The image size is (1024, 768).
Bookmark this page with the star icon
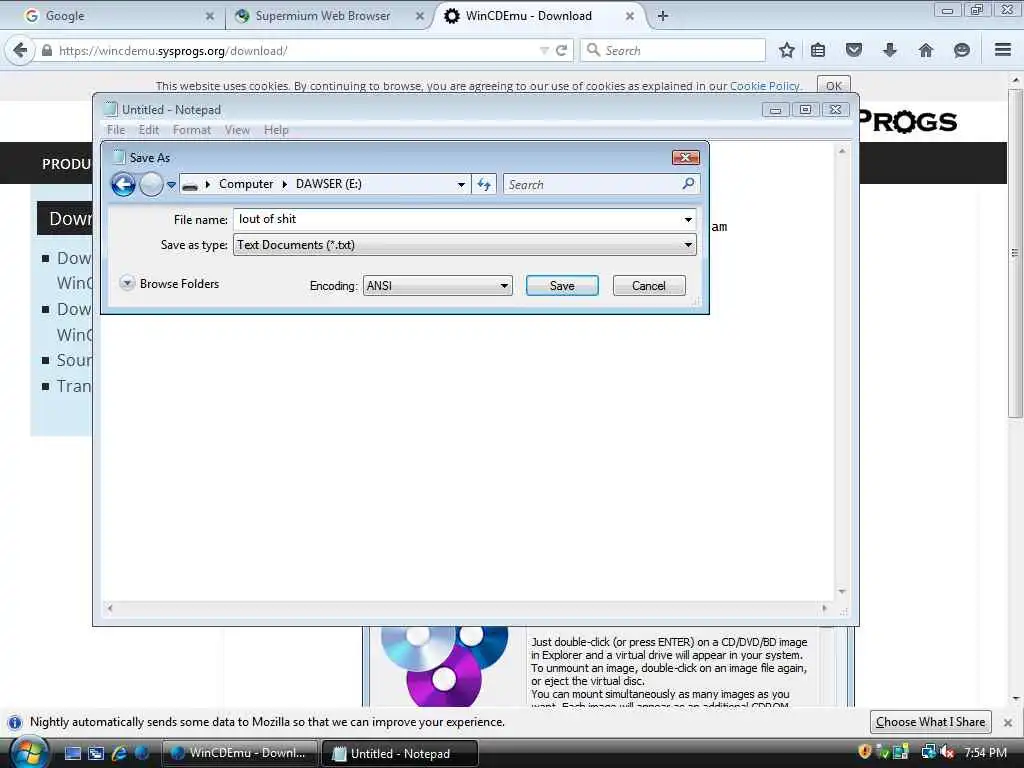pos(787,50)
